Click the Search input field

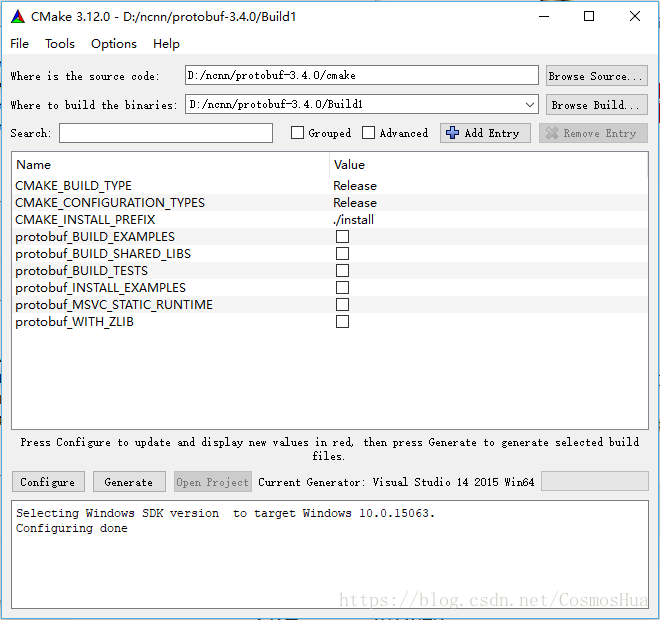166,133
